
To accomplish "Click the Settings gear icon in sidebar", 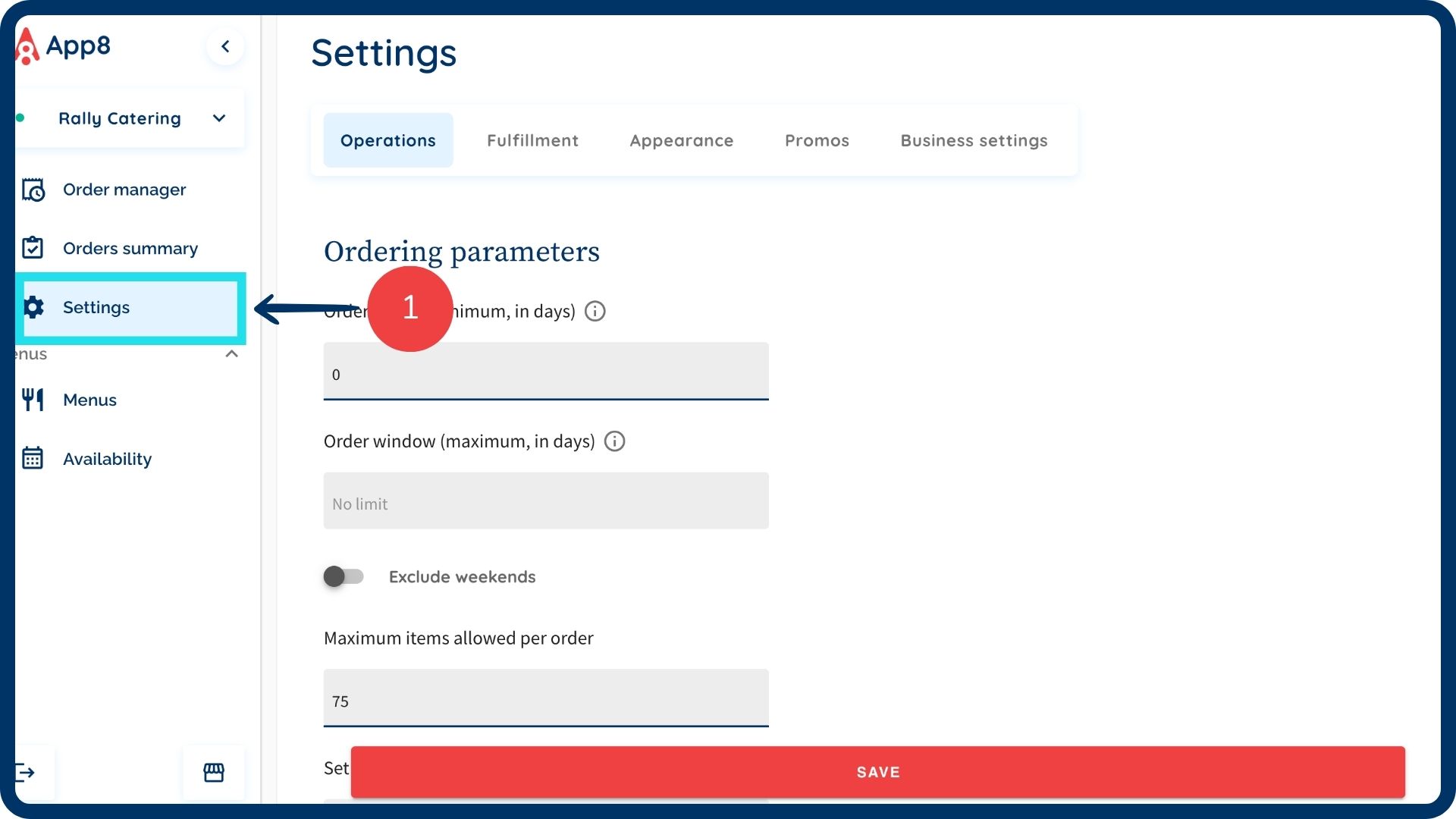I will coord(33,307).
